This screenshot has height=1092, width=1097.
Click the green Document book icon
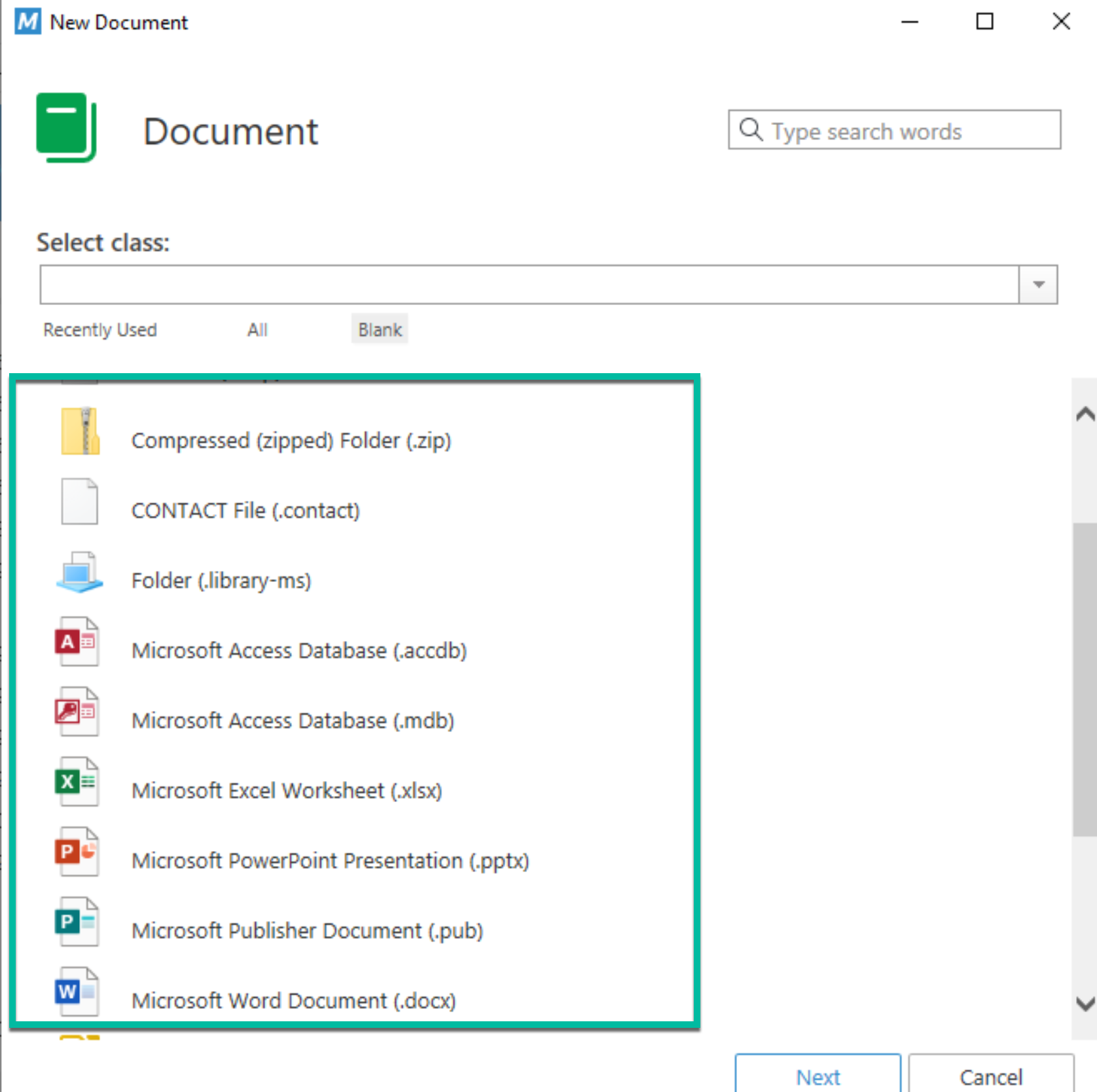[66, 128]
